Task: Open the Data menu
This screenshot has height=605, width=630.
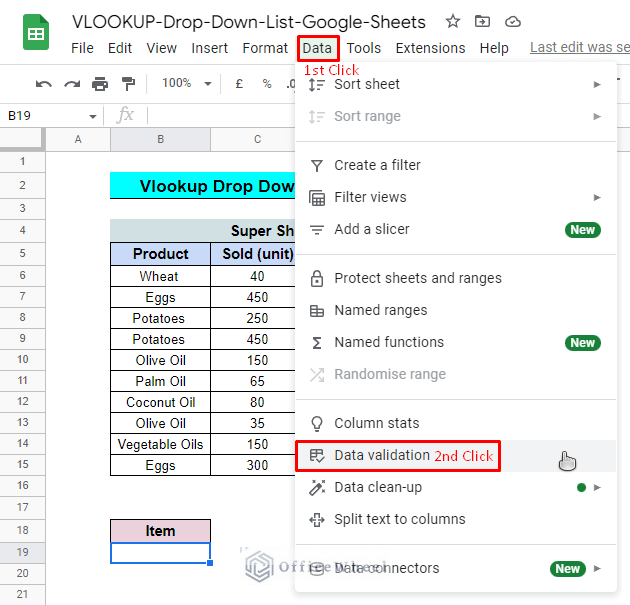Action: [317, 48]
